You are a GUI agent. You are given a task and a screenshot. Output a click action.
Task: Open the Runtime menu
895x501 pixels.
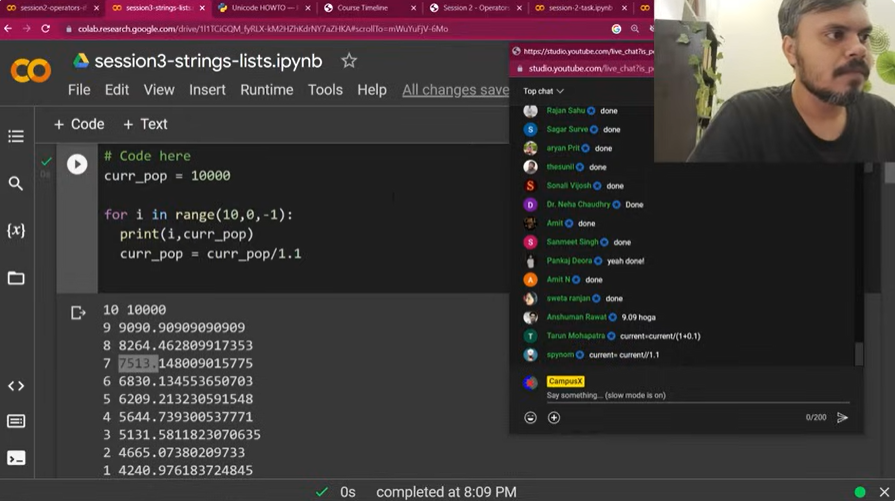pos(267,90)
